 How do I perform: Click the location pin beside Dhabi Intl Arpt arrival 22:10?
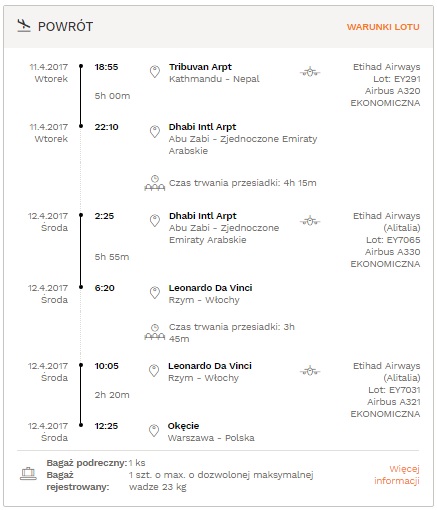pyautogui.click(x=155, y=132)
